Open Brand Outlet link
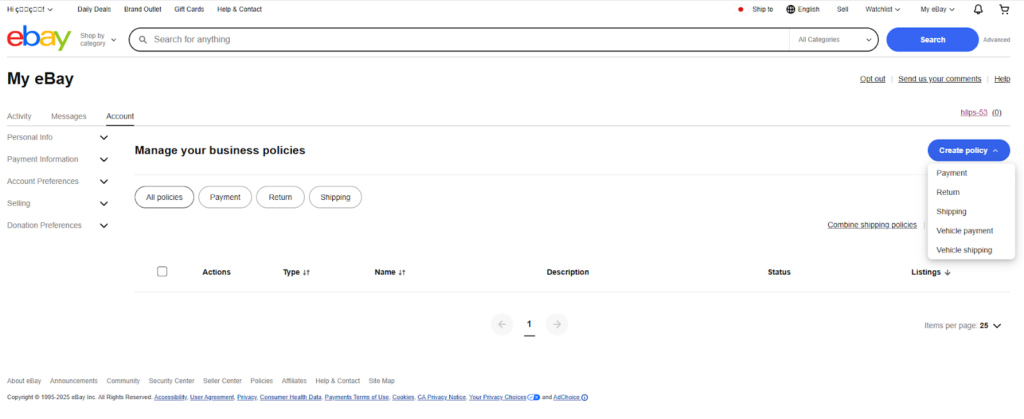 click(142, 9)
